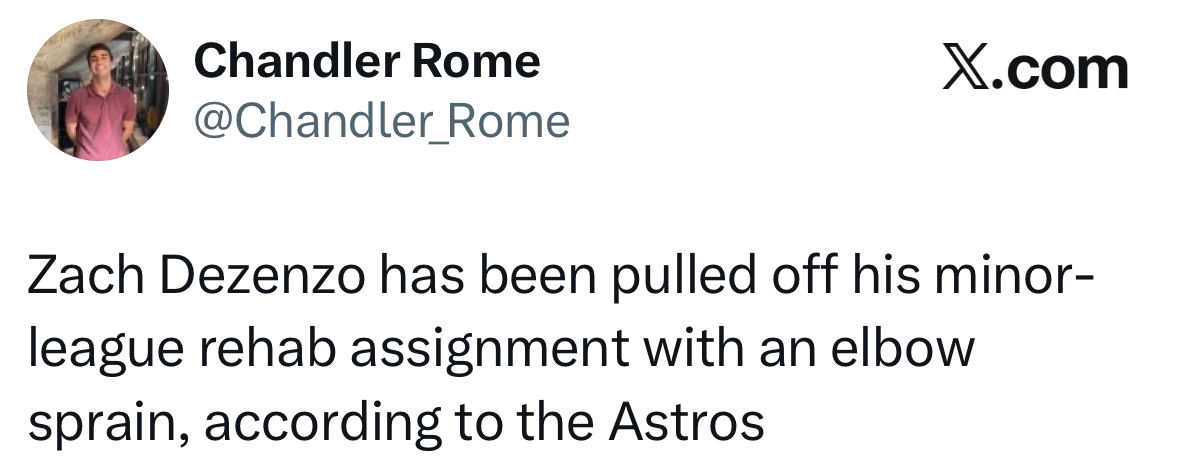Click the ".com" text beside X logo
Screen dimensions: 1179x472
pyautogui.click(x=1059, y=71)
